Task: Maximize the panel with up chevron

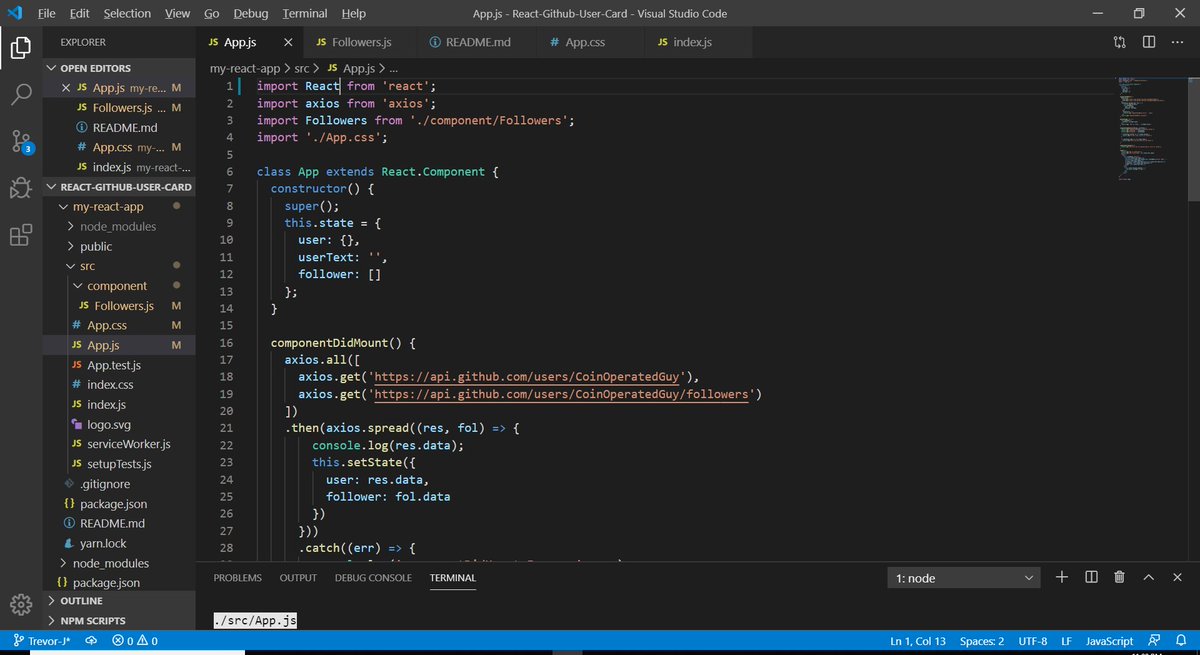Action: [x=1149, y=577]
